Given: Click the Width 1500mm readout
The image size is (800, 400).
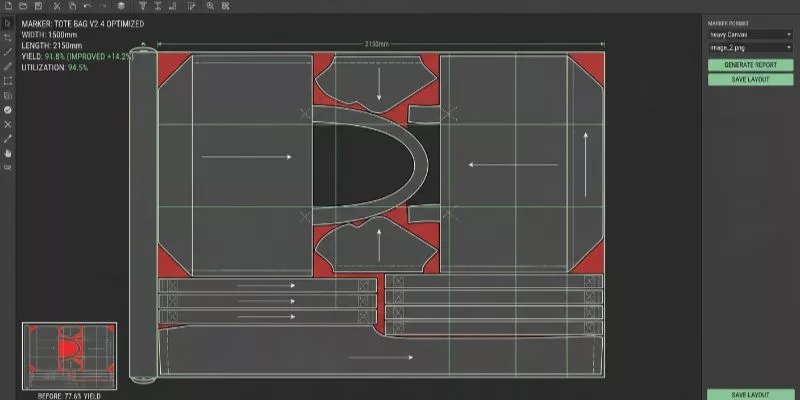Looking at the screenshot, I should tap(49, 35).
